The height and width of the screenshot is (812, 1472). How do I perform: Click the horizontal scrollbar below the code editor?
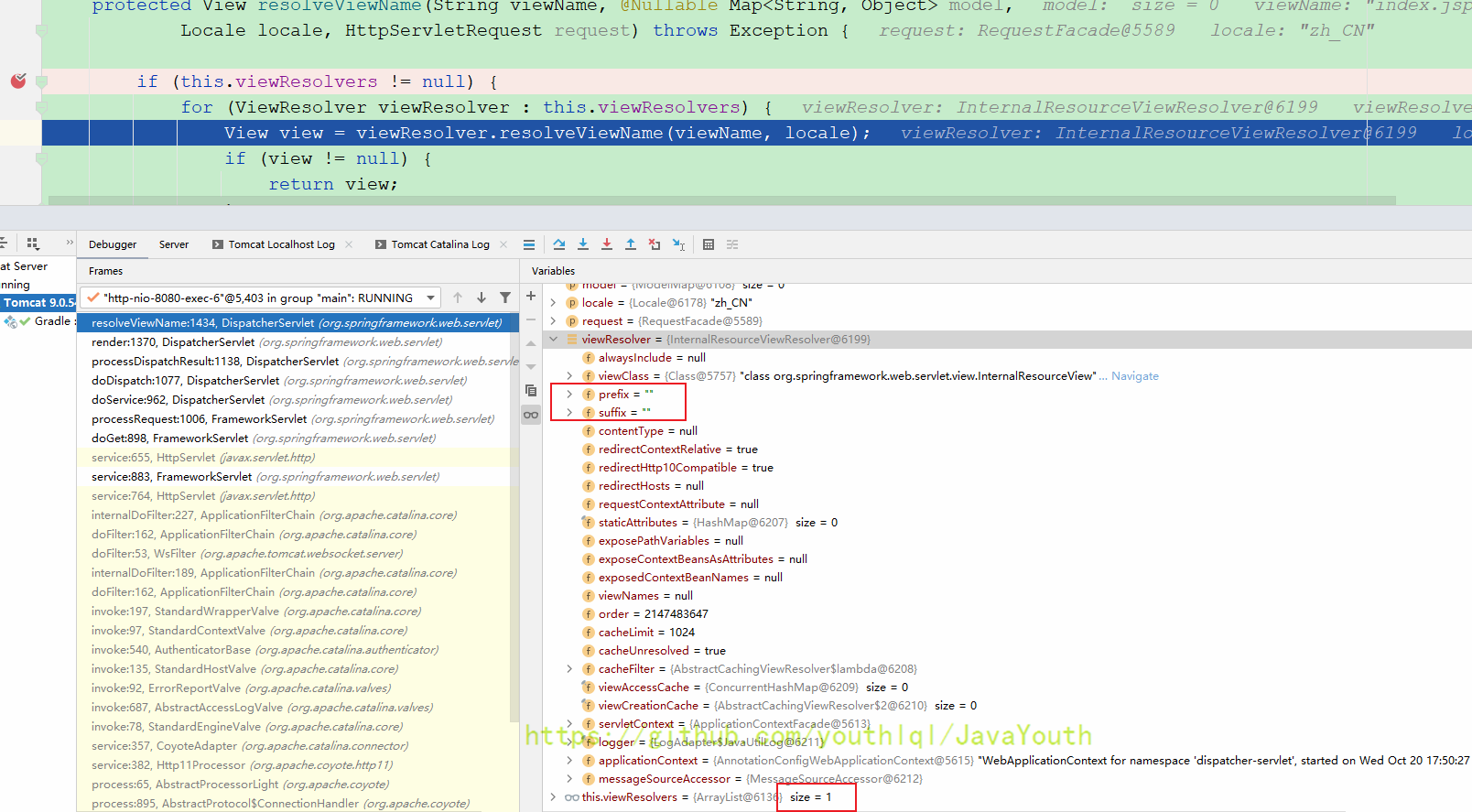point(721,200)
